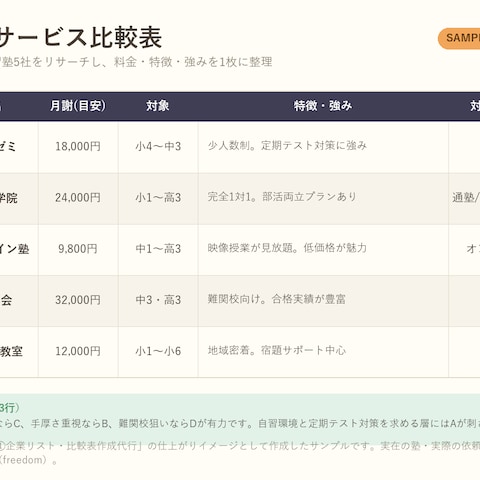This screenshot has width=480, height=480.
Task: Click the footnote about 比較表作成代行 sample
Action: pyautogui.click(x=240, y=446)
